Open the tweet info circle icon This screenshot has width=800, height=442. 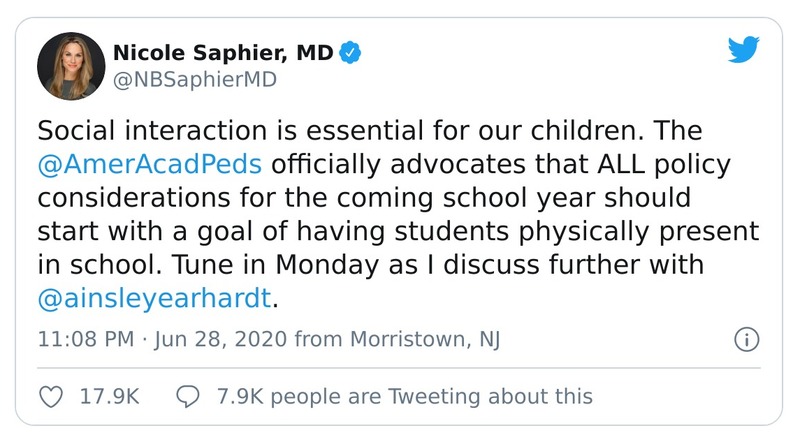pos(745,340)
